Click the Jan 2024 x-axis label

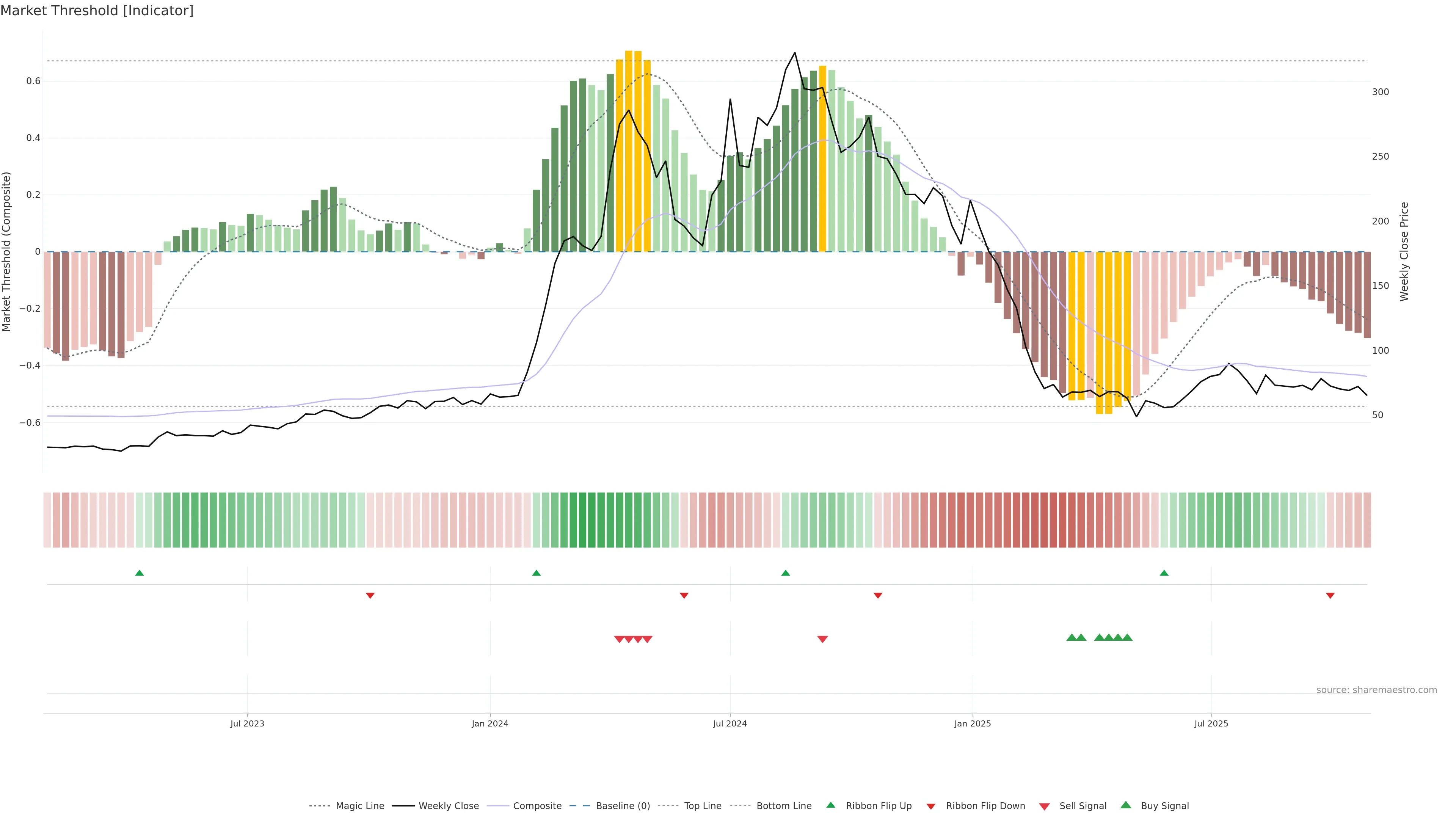(x=490, y=723)
